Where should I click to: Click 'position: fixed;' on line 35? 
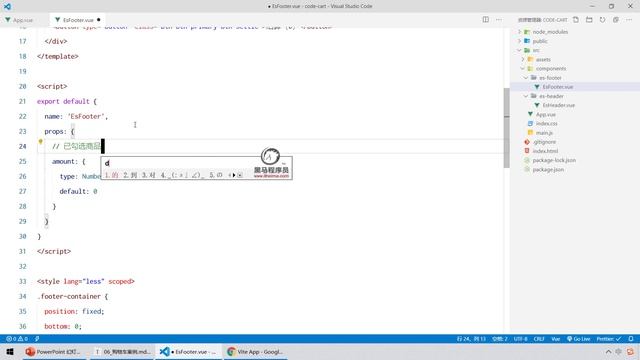click(x=74, y=311)
